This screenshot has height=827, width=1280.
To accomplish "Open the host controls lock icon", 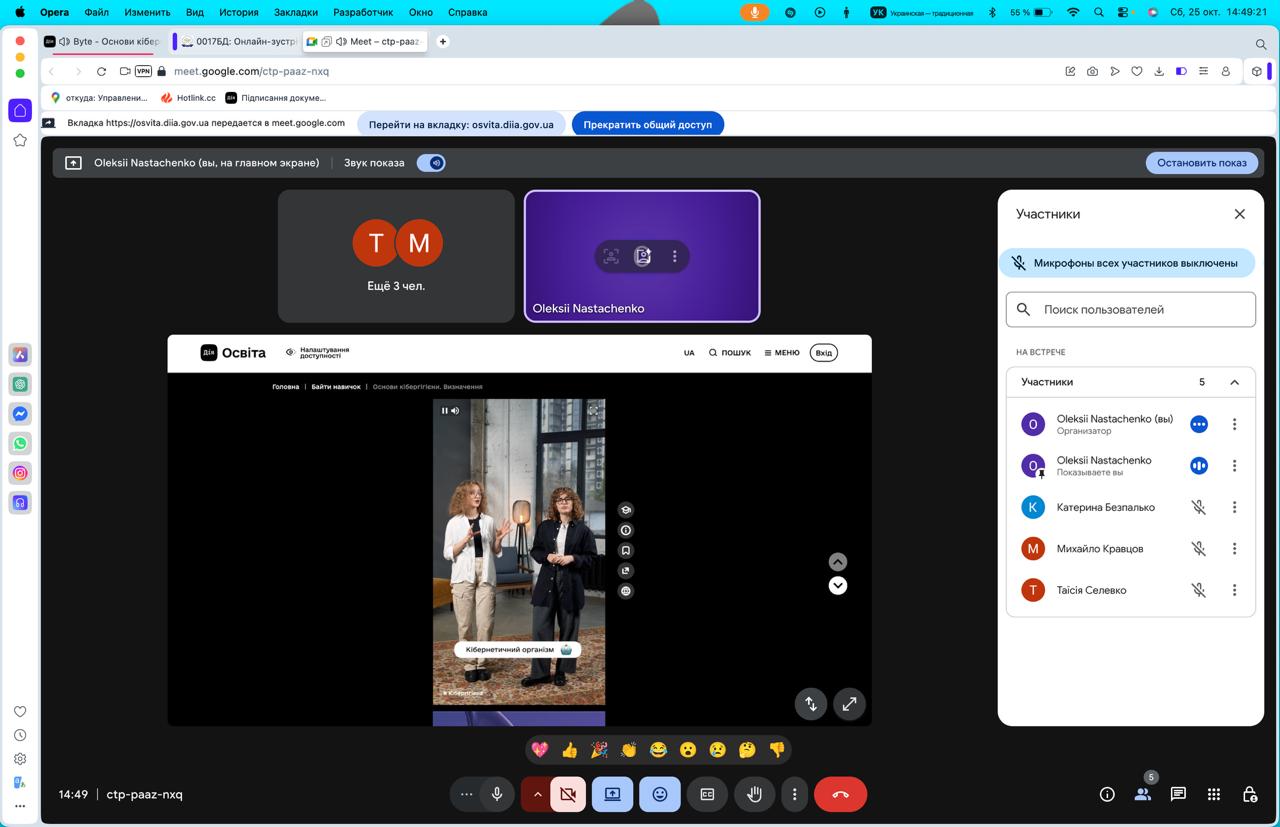I will click(x=1249, y=794).
